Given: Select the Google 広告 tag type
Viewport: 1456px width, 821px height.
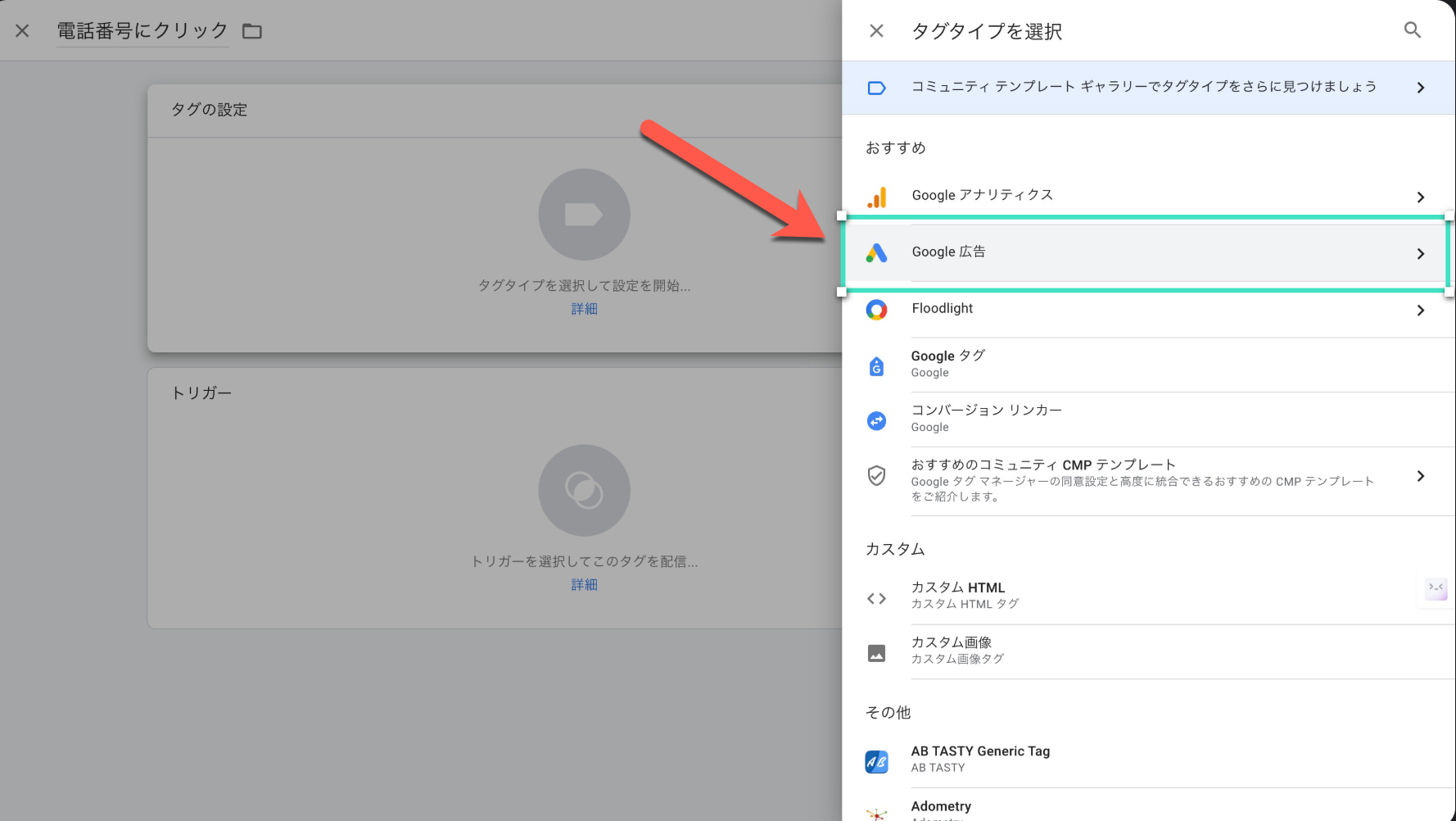Looking at the screenshot, I should click(1148, 253).
